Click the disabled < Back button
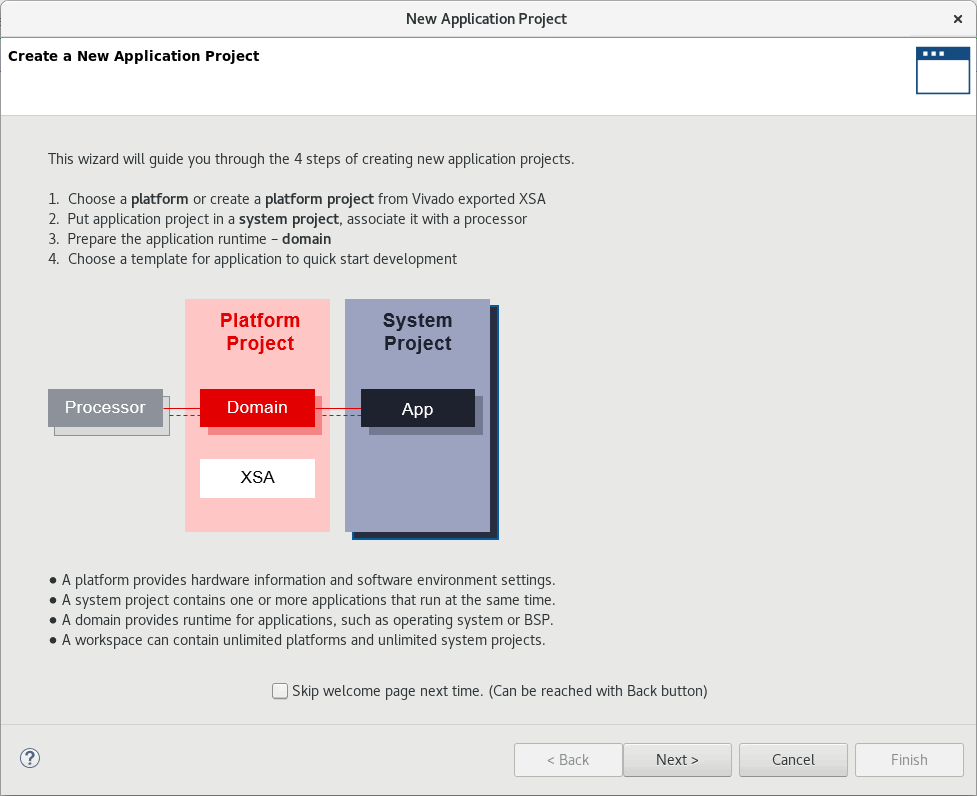The width and height of the screenshot is (977, 796). 568,760
